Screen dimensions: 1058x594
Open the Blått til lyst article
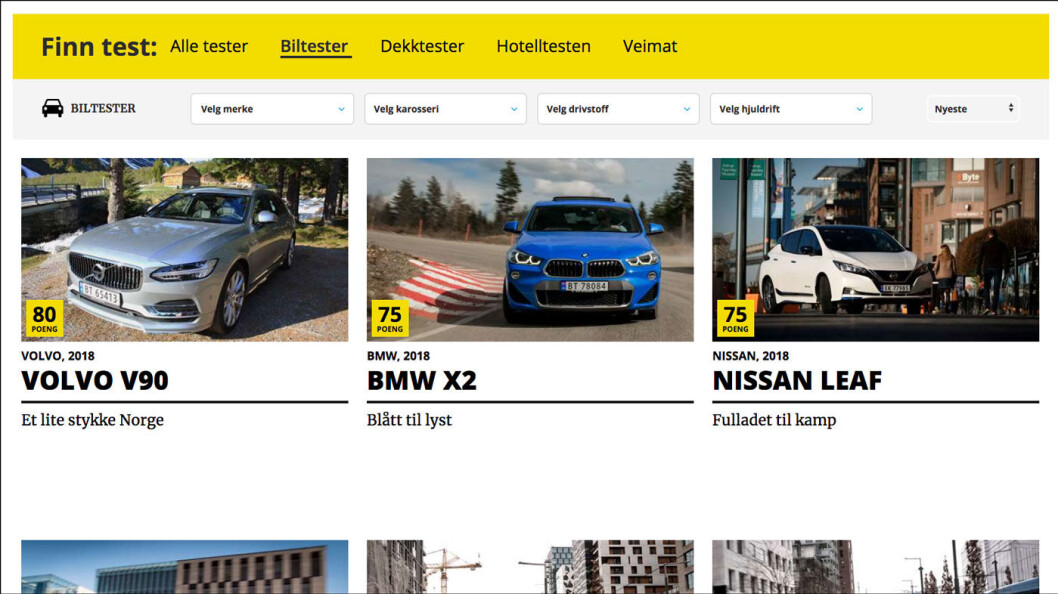click(x=410, y=420)
